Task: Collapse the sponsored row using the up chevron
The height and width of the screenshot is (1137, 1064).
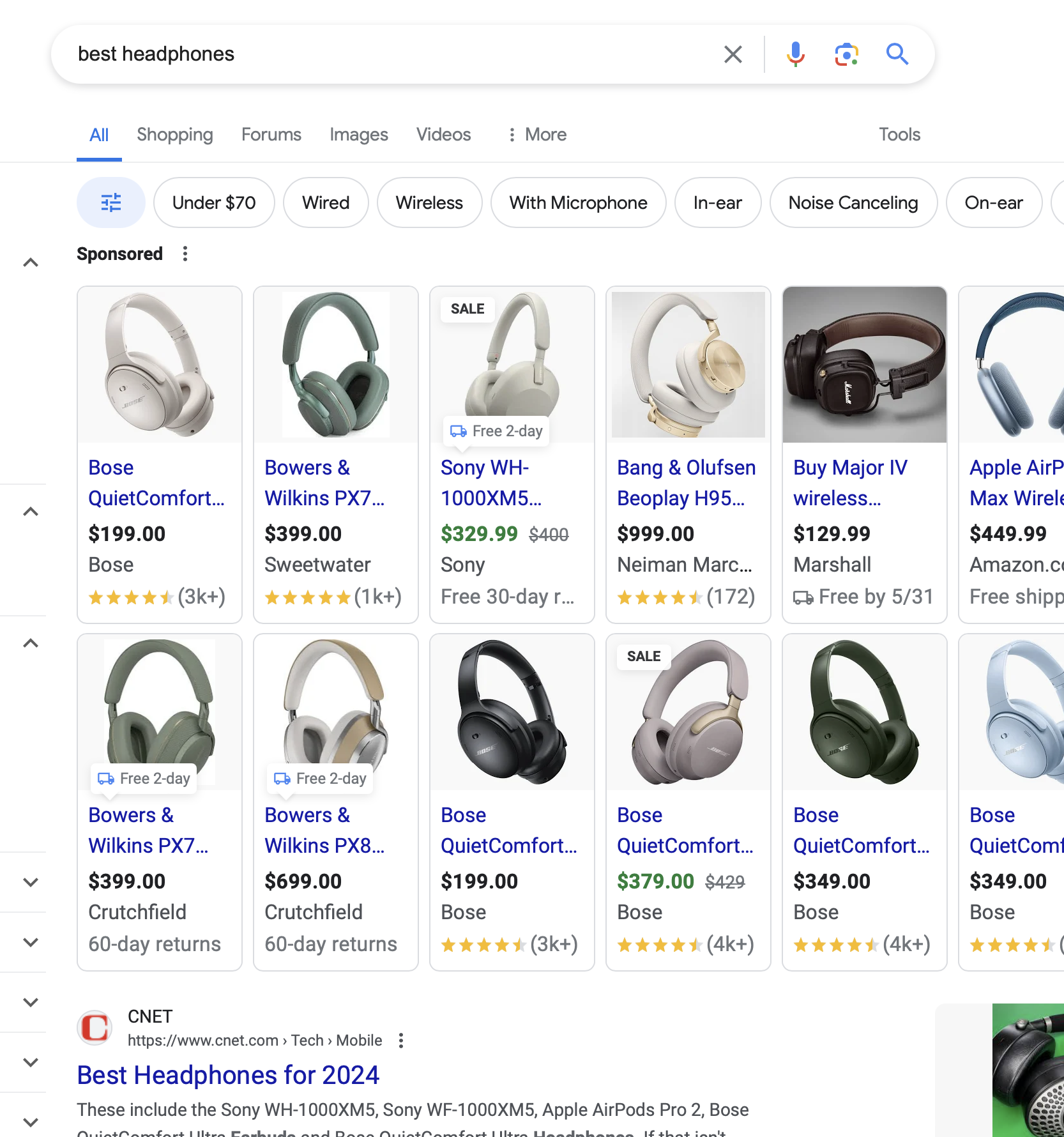Action: tap(31, 263)
